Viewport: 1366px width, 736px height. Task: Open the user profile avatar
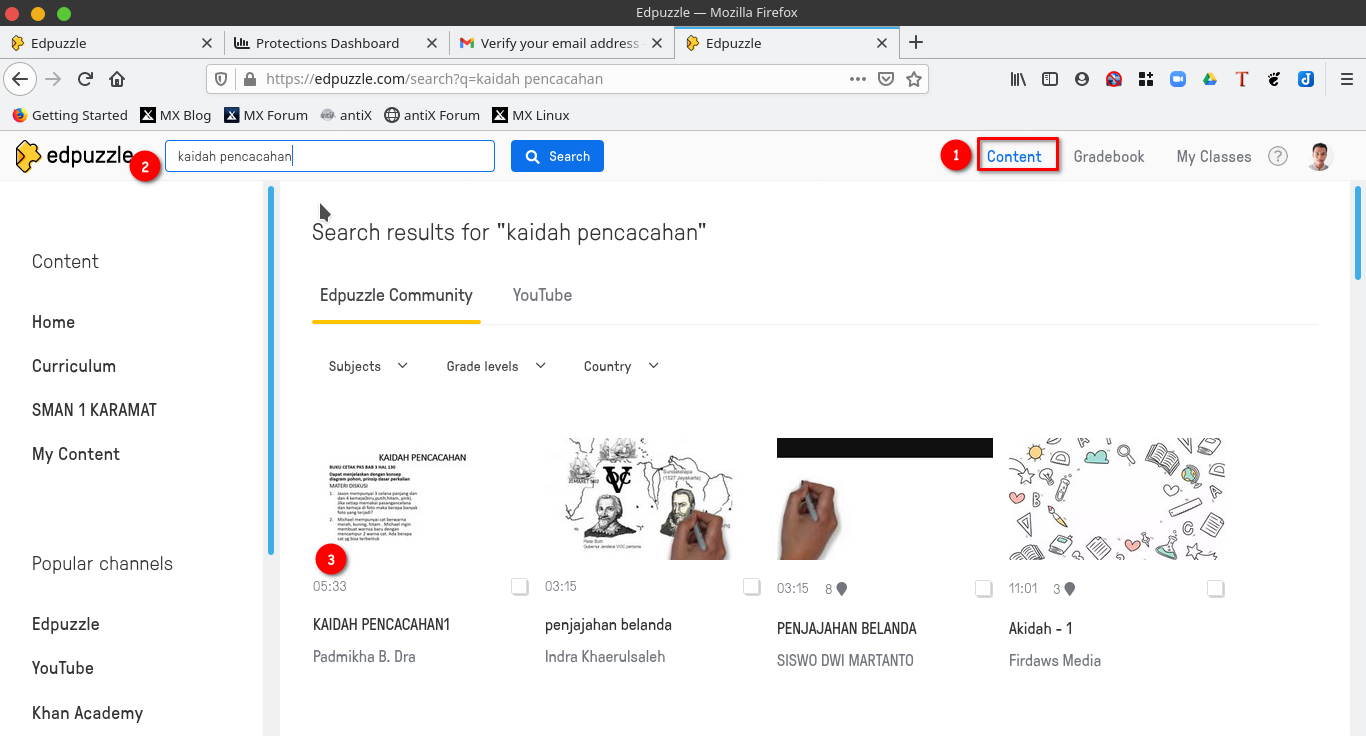click(x=1320, y=156)
